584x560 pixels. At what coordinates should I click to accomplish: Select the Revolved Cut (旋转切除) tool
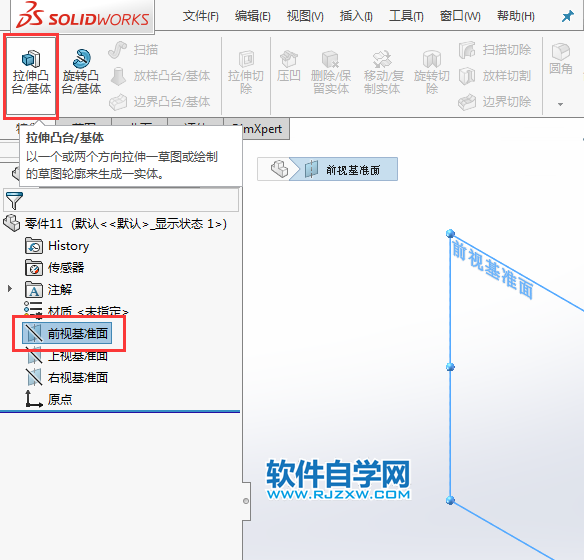[432, 73]
